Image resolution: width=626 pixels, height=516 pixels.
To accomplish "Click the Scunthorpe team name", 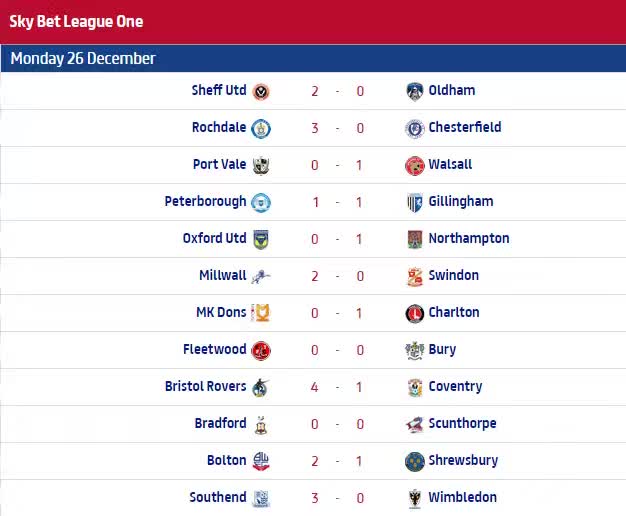I will coord(462,423).
